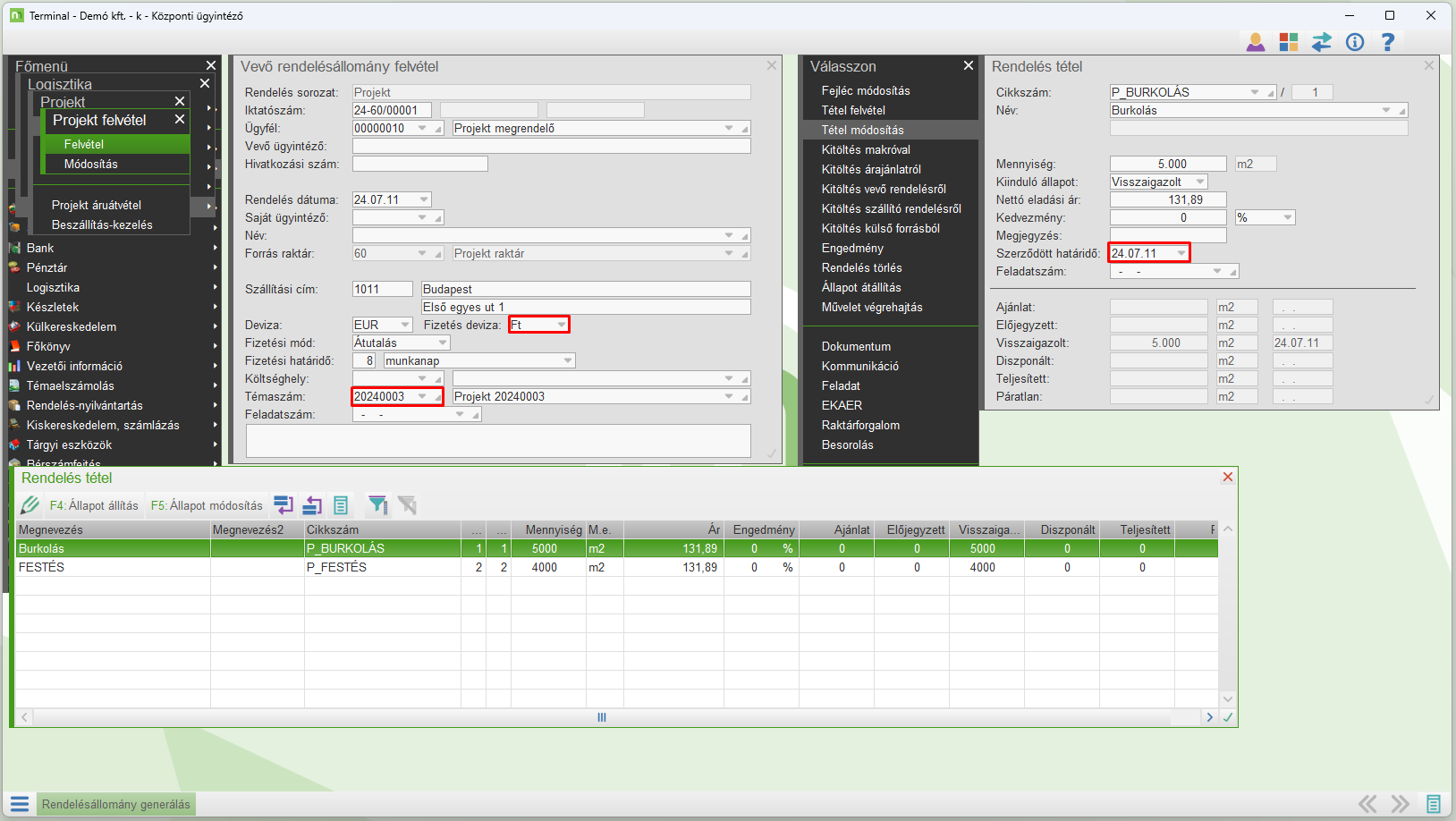Image resolution: width=1456 pixels, height=821 pixels.
Task: Click the crossed-out grey filter icon
Action: (408, 505)
